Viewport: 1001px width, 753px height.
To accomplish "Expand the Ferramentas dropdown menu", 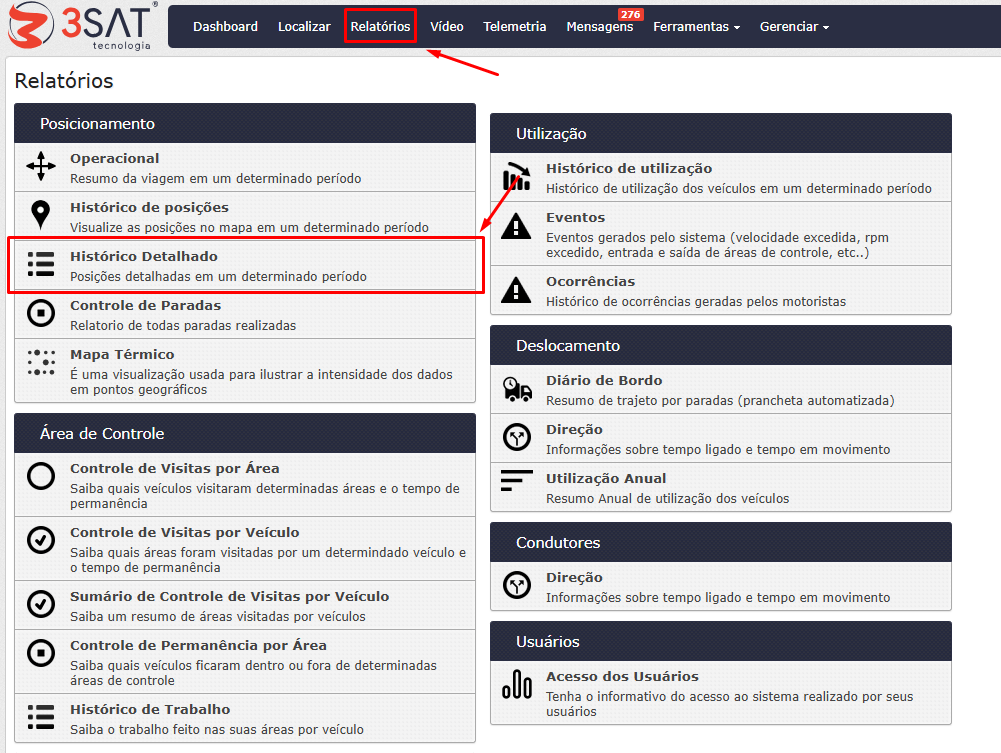I will point(696,27).
